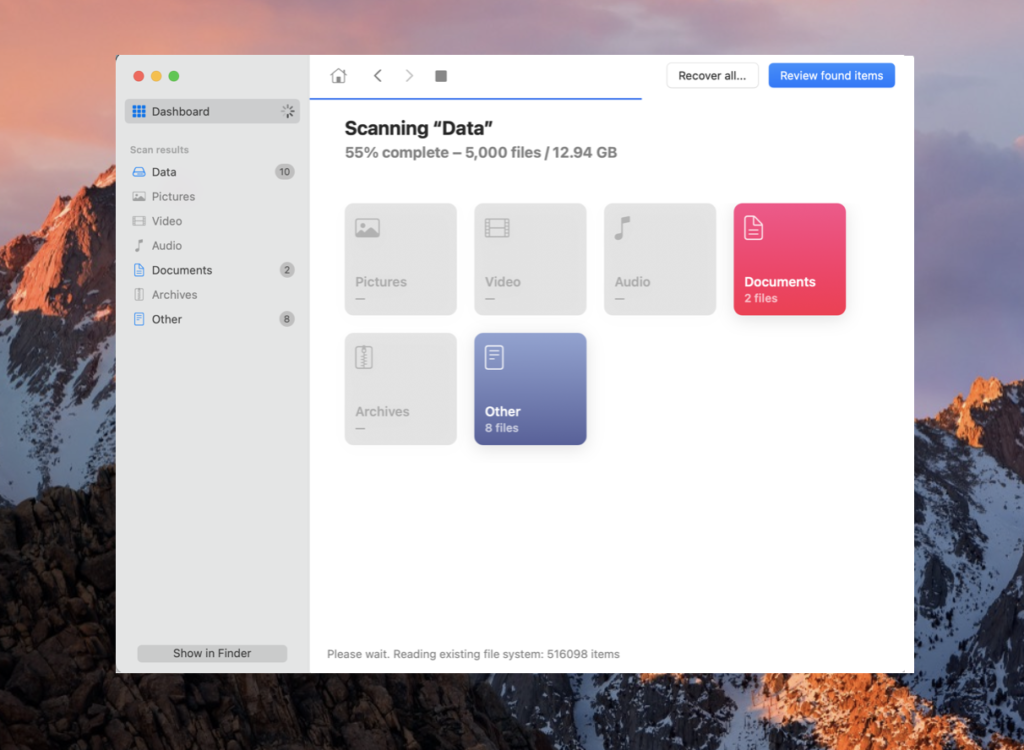Screen dimensions: 1024x750
Task: Navigate back with the left chevron
Action: [377, 75]
